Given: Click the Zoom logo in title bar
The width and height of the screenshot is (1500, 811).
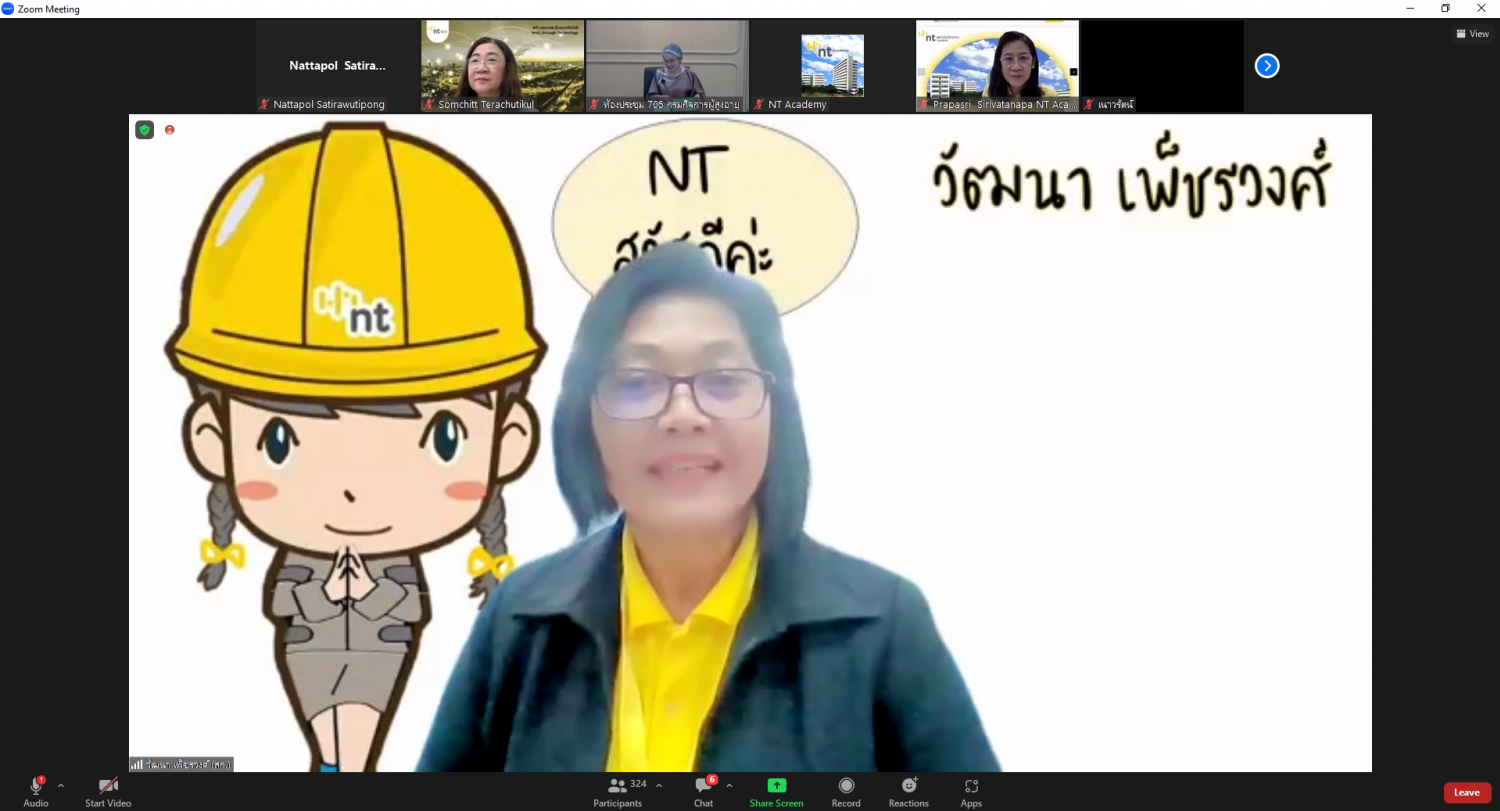Looking at the screenshot, I should coord(8,9).
